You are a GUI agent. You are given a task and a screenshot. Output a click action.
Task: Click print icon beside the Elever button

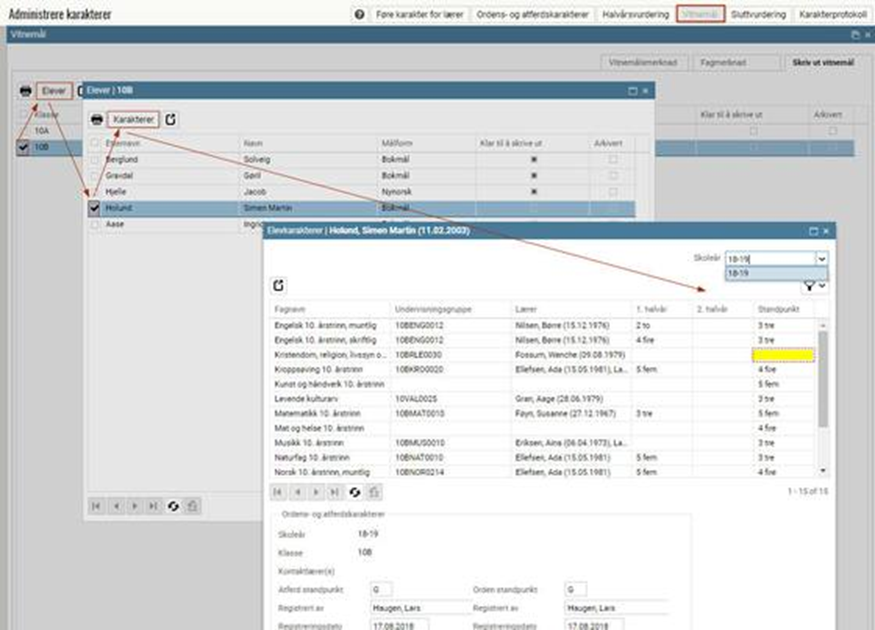(x=25, y=91)
